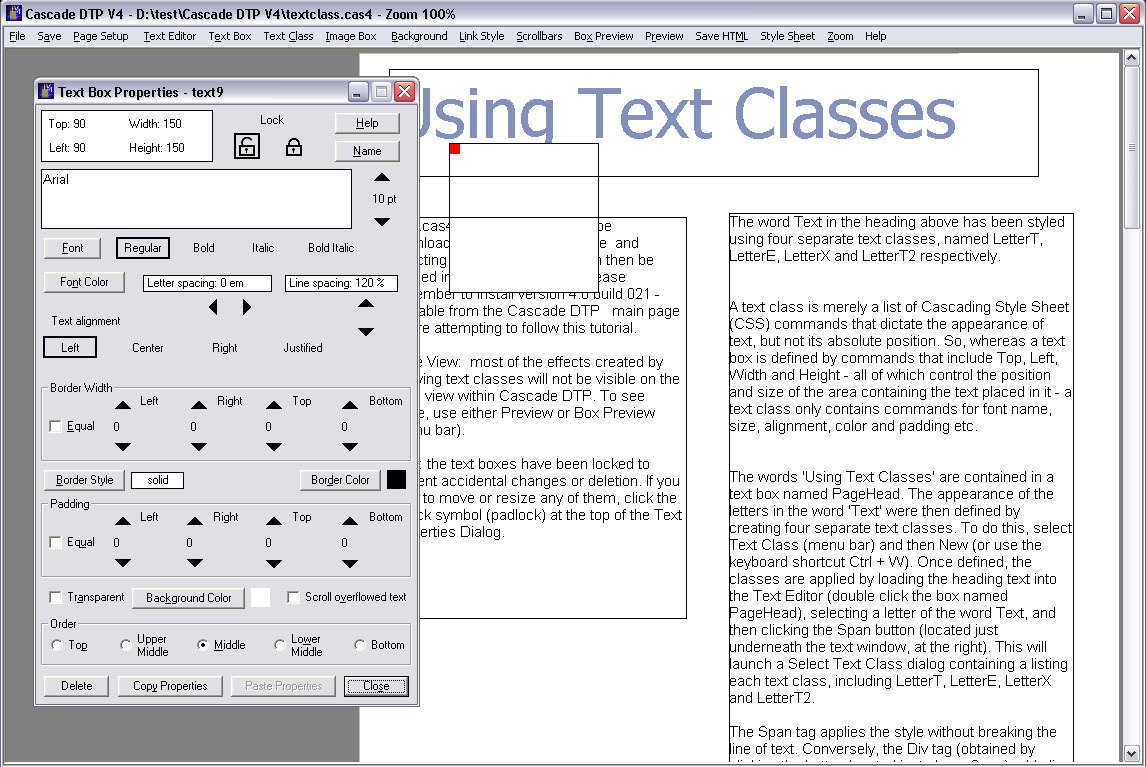Decrease Top padding value
Image resolution: width=1146 pixels, height=767 pixels.
[x=274, y=563]
